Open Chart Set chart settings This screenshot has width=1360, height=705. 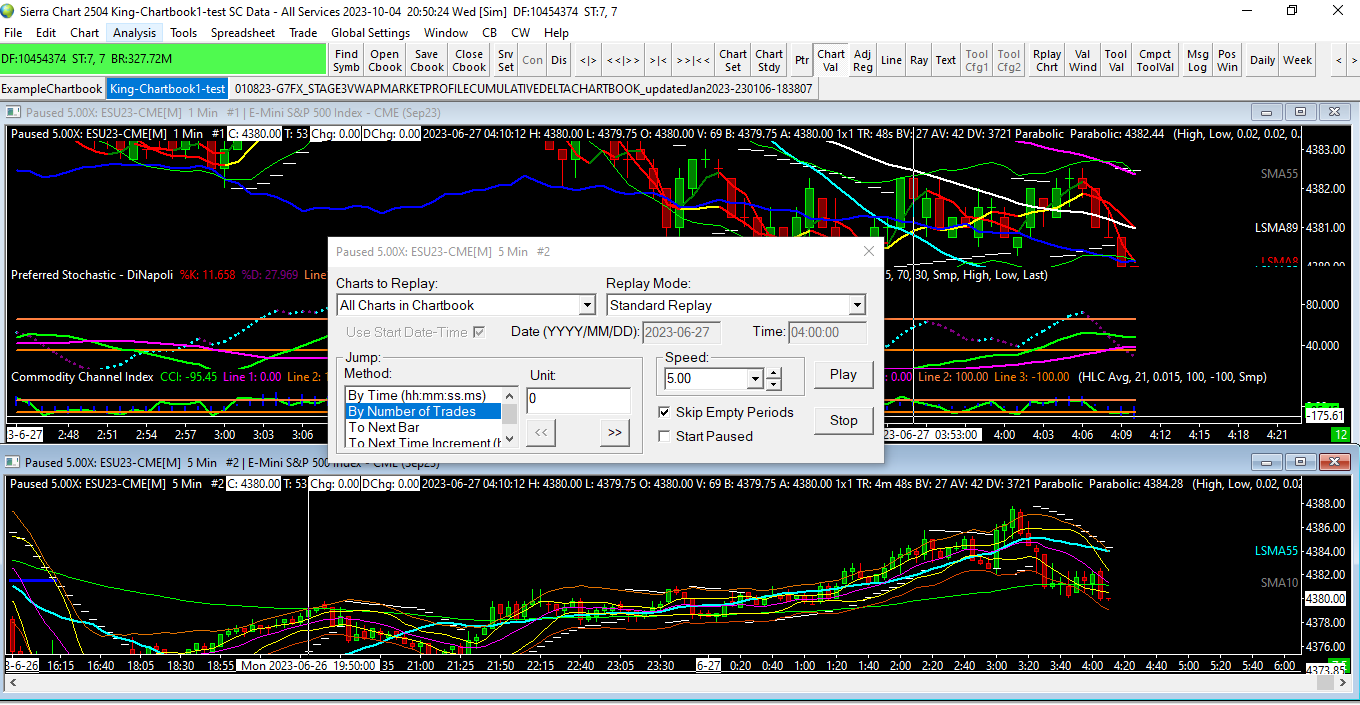click(733, 60)
